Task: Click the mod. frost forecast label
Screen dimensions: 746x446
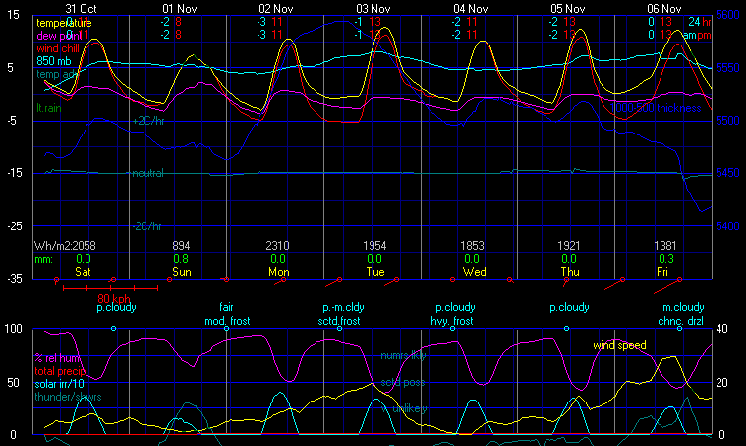Action: tap(227, 321)
